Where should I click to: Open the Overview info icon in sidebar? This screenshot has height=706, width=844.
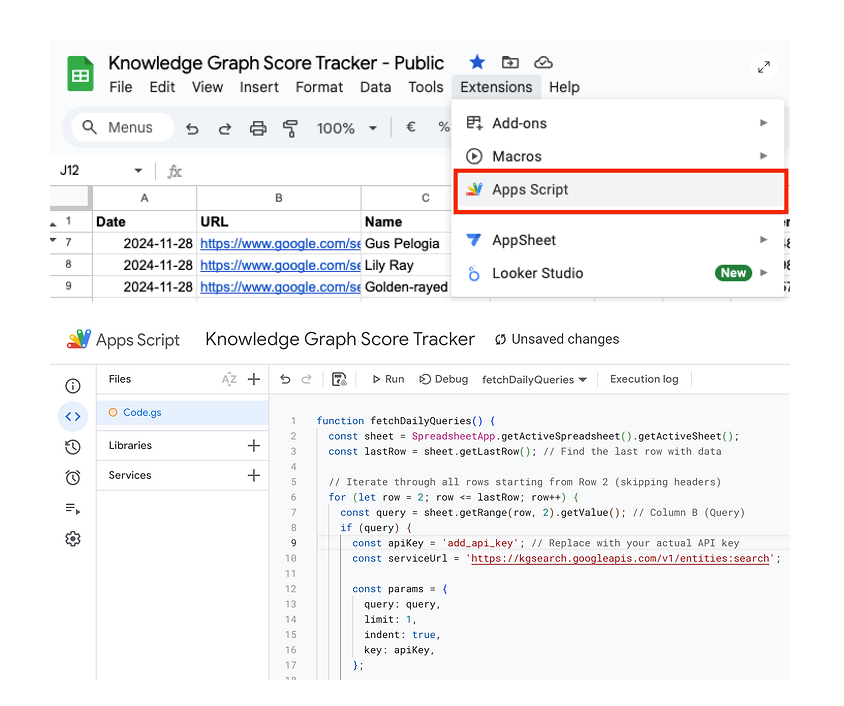73,386
